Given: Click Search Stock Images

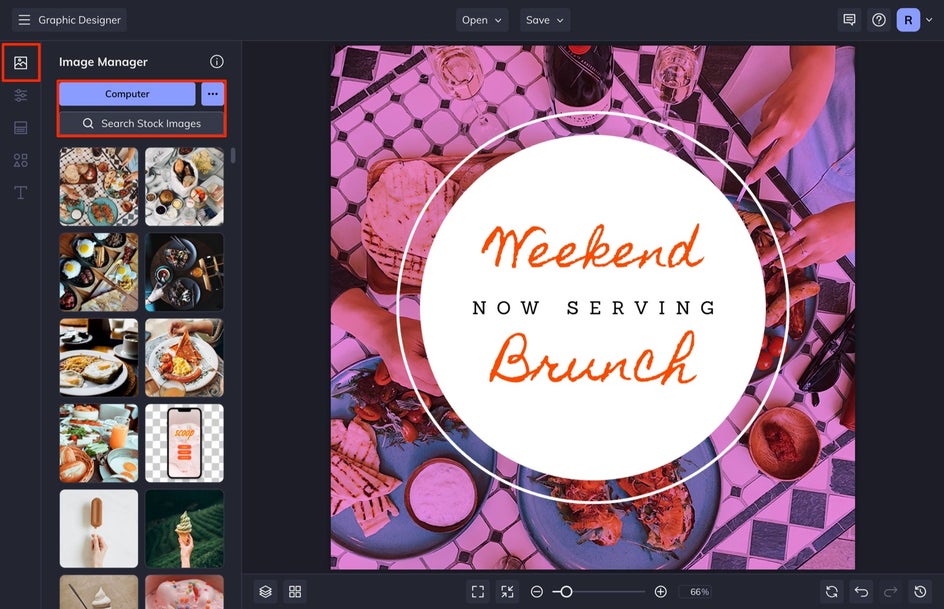Looking at the screenshot, I should (x=141, y=123).
